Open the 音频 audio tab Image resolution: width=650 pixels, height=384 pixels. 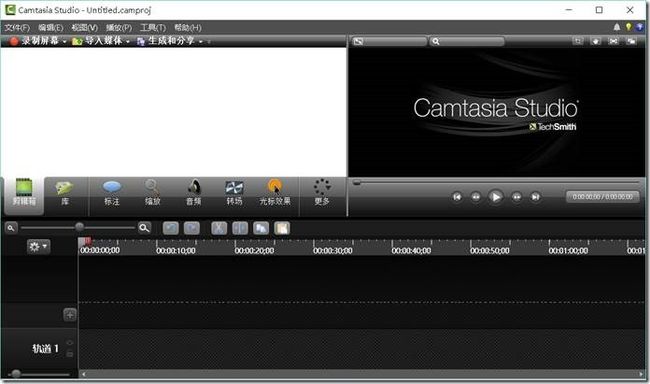click(194, 193)
